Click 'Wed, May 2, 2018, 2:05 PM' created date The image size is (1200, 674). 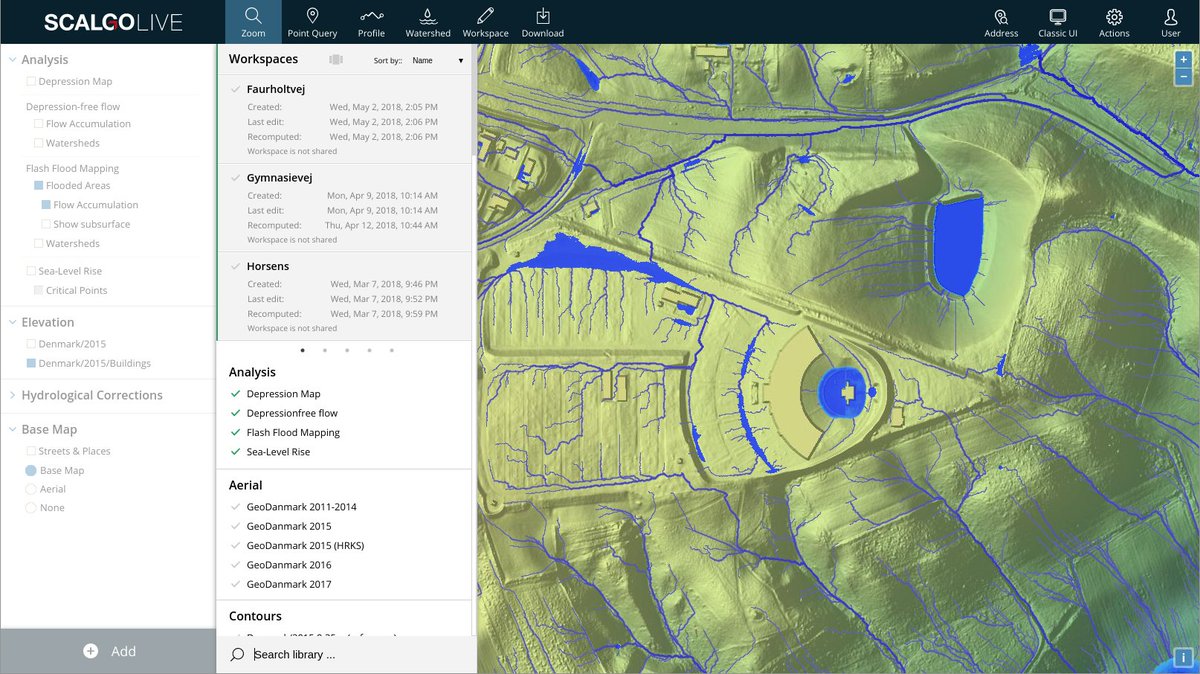384,107
